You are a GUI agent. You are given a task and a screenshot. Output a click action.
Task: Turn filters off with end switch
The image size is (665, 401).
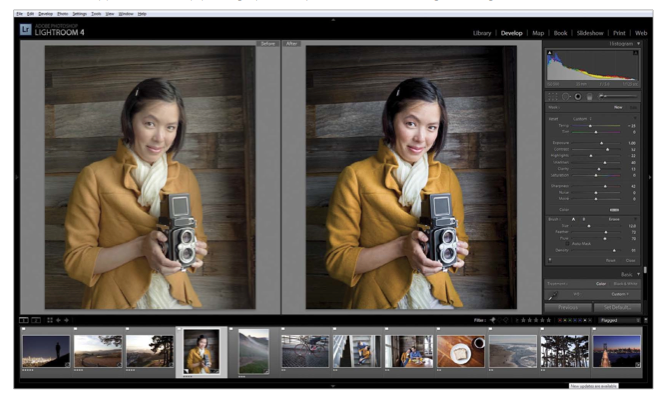tap(646, 320)
